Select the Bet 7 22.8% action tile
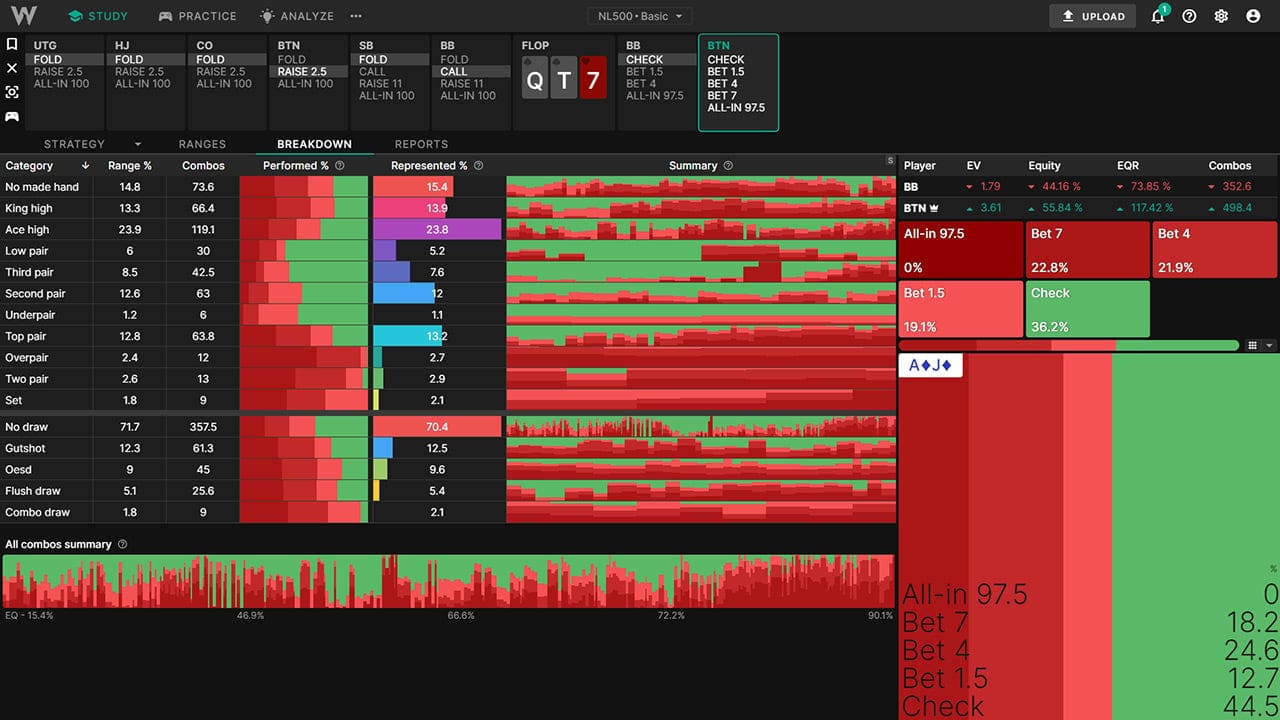 (x=1088, y=250)
